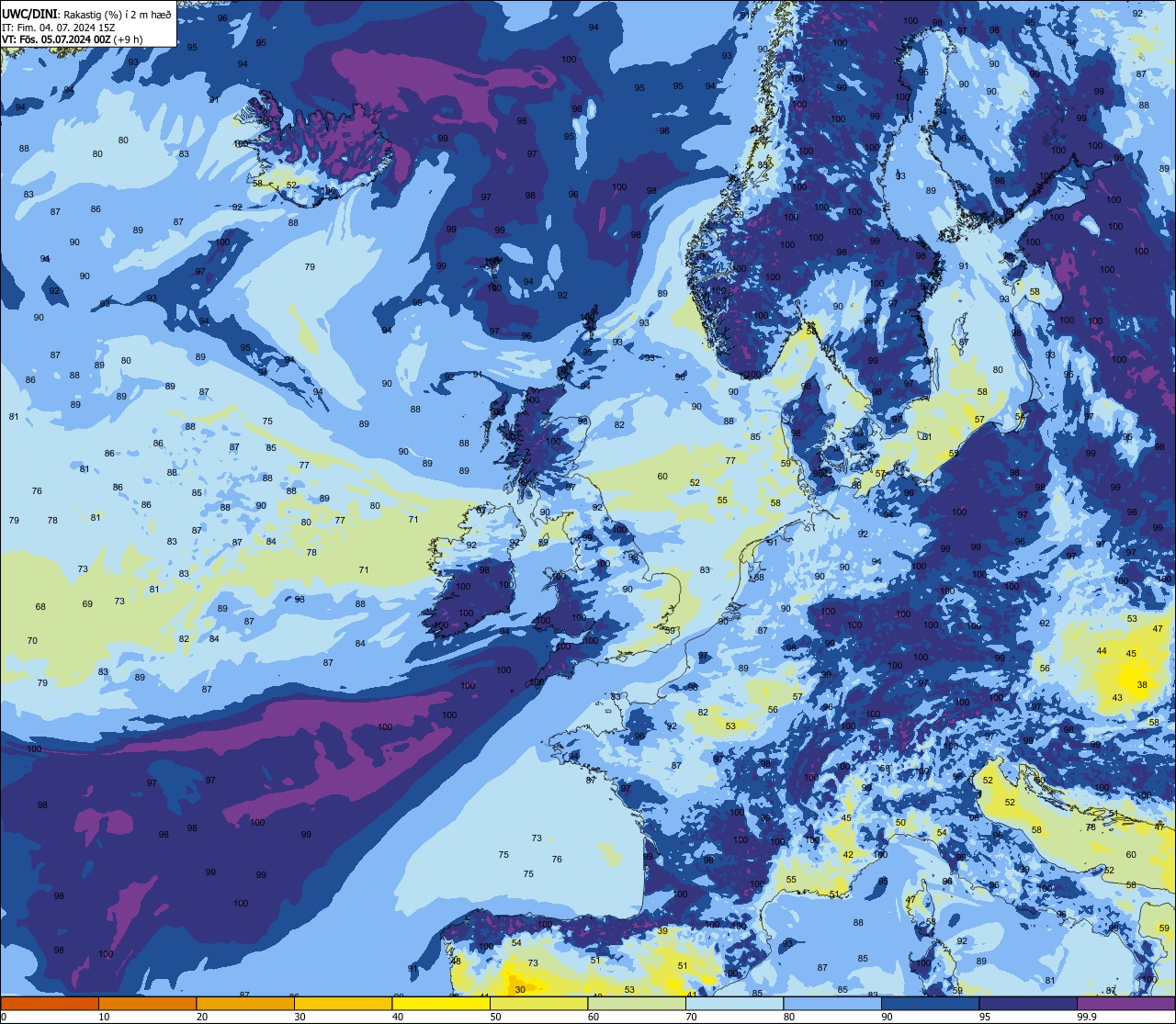Click the 'VT: Fös. 05.07.2024 00Z' line
1176x1024 pixels.
coord(58,39)
